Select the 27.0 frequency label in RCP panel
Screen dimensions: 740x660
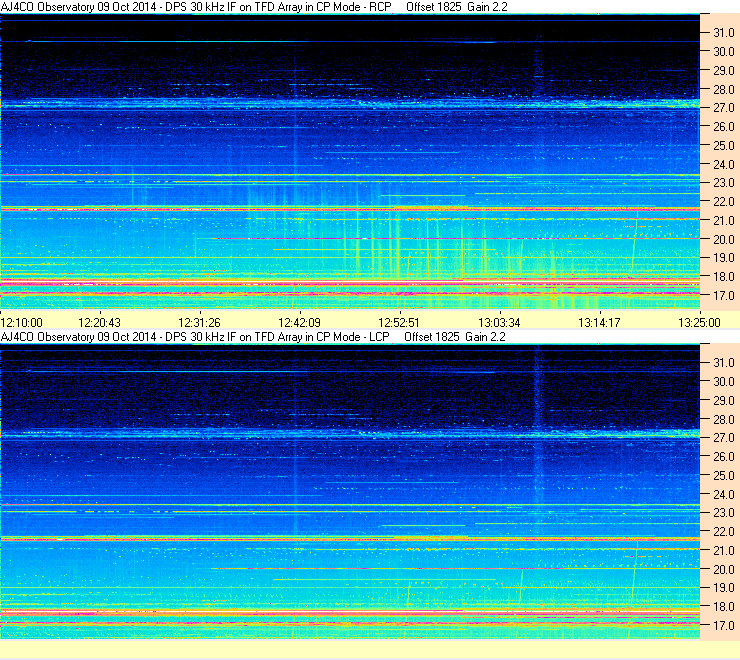coord(723,108)
